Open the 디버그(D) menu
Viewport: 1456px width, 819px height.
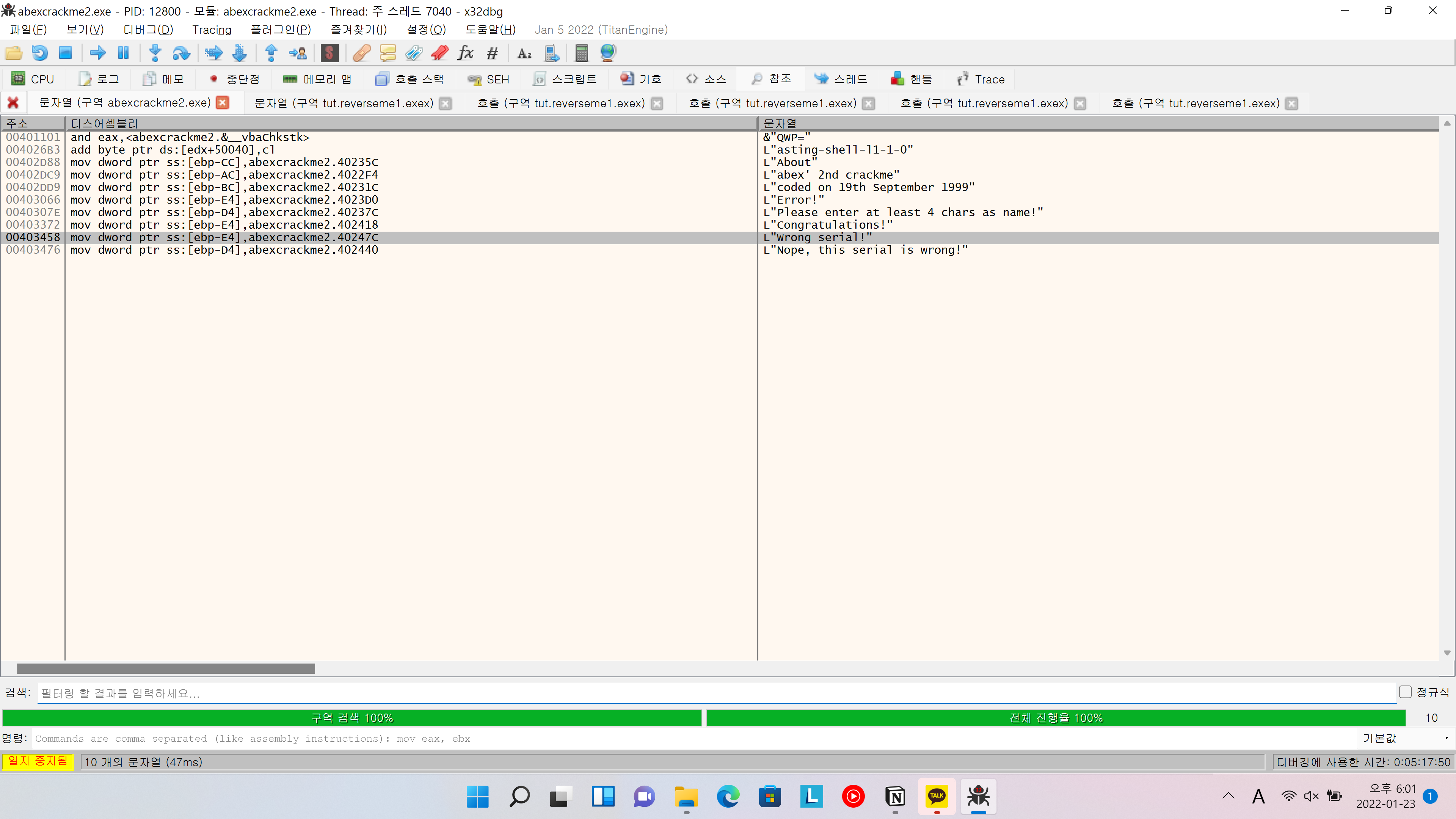coord(148,30)
